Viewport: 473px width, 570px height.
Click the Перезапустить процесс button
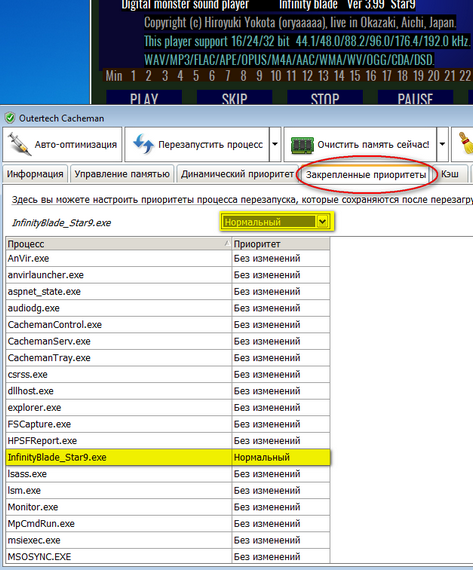(197, 144)
